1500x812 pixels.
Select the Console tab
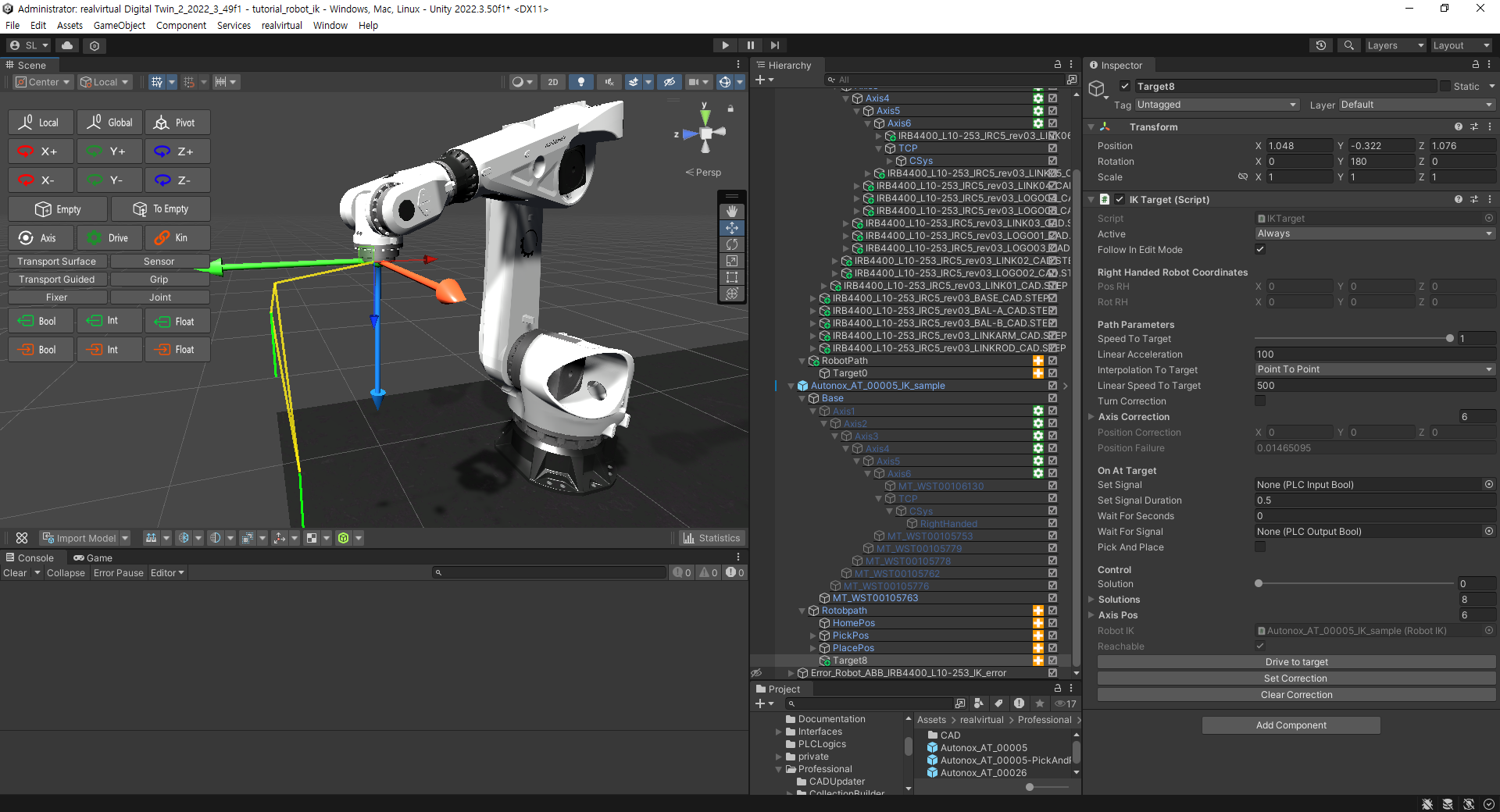(x=30, y=558)
